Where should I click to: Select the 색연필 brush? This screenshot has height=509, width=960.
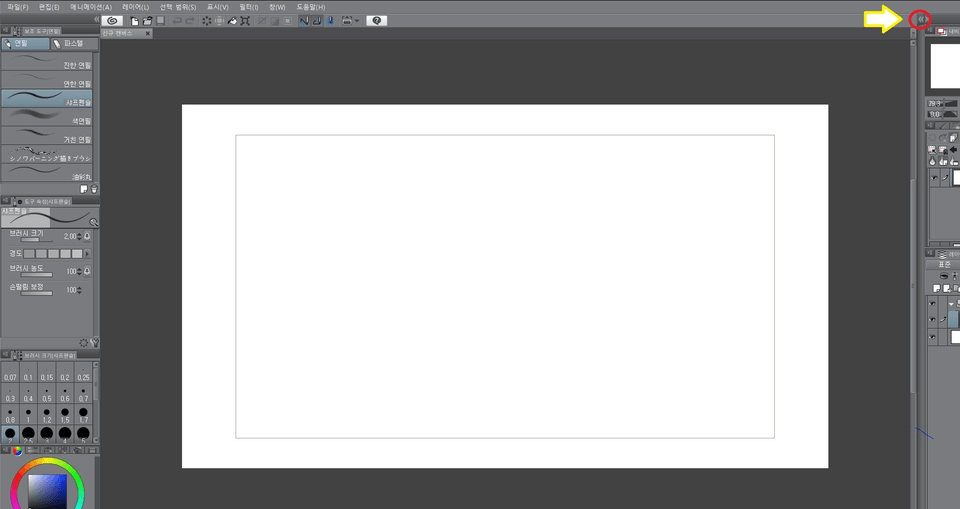click(47, 117)
